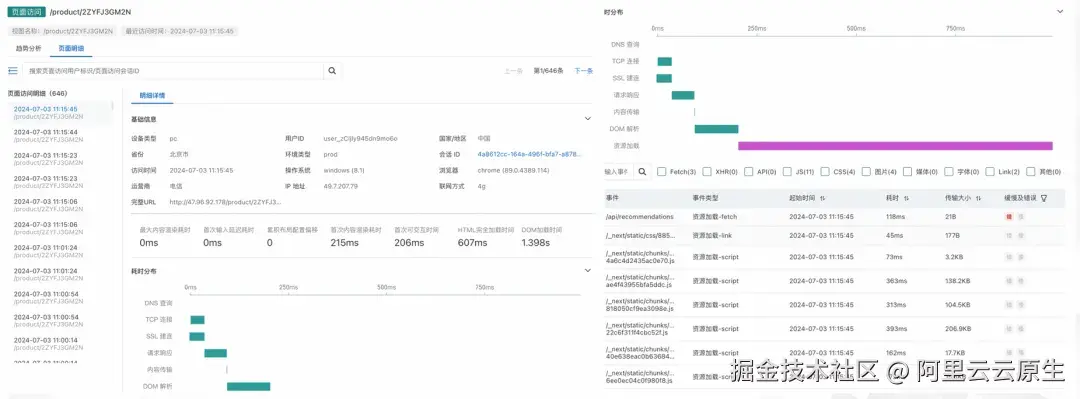Viewport: 1080px width, 399px height.
Task: Collapse the 时分布 chart panel via its chevron
Action: pos(1060,11)
